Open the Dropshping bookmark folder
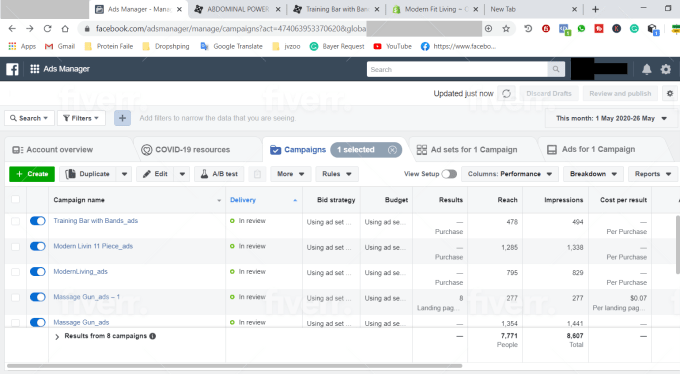 (166, 46)
